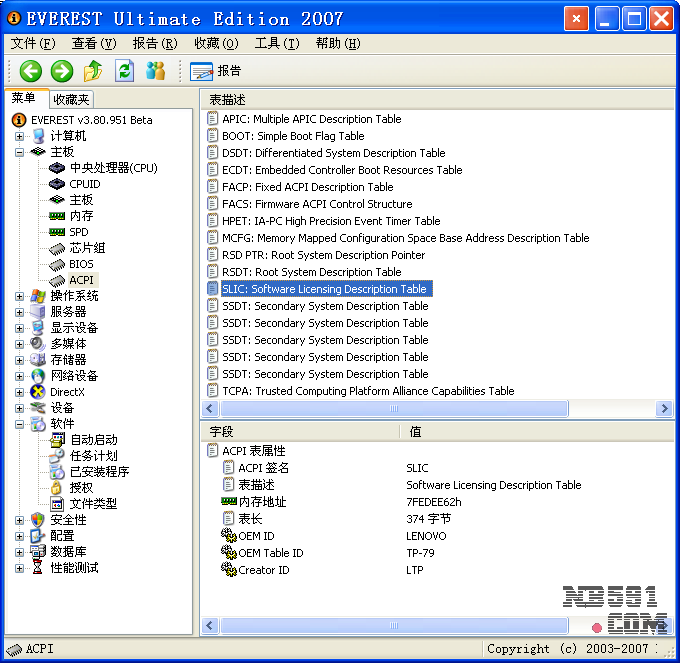Collapse the 软件 tree node

point(20,424)
